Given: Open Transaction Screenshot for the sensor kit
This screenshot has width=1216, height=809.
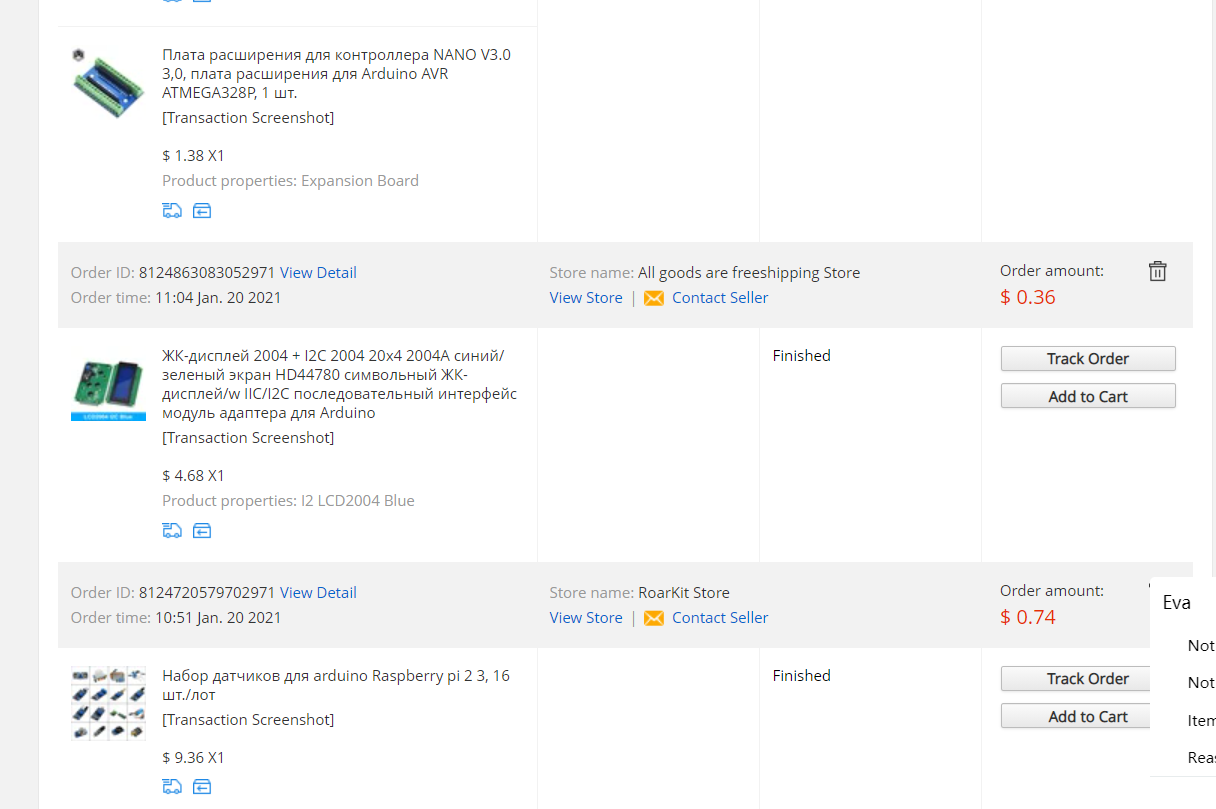Looking at the screenshot, I should tap(248, 720).
